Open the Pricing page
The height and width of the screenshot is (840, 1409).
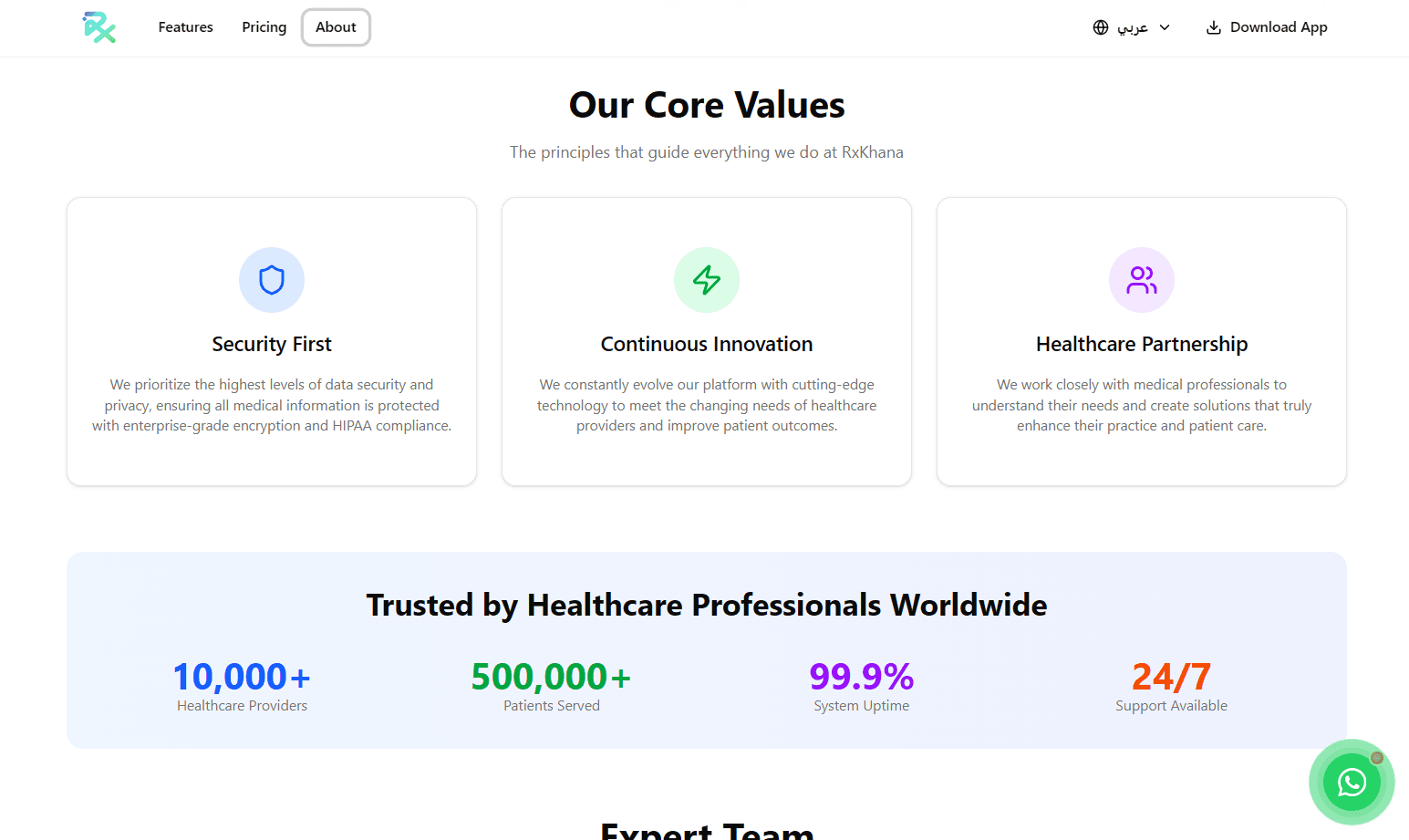click(x=264, y=27)
